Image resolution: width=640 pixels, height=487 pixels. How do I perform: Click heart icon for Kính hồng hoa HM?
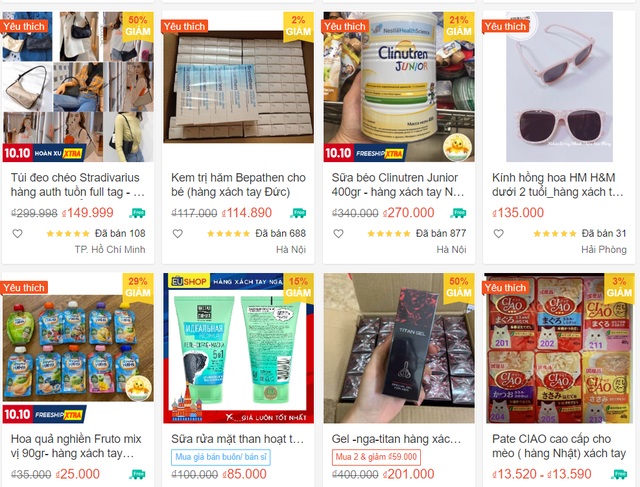coord(498,234)
